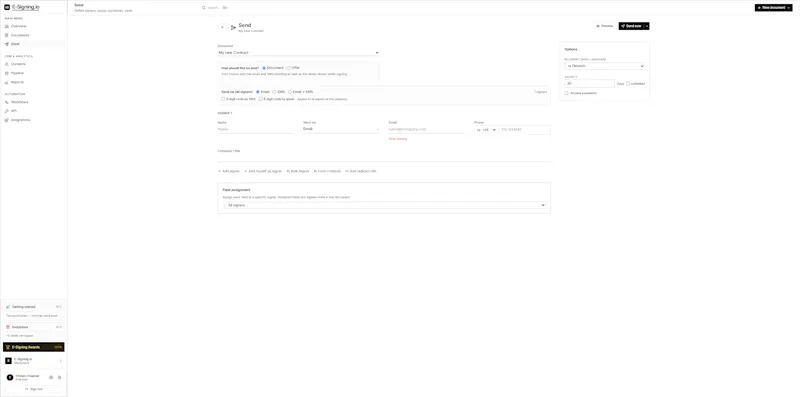
Task: Click the first icon beside user name
Action: (51, 378)
